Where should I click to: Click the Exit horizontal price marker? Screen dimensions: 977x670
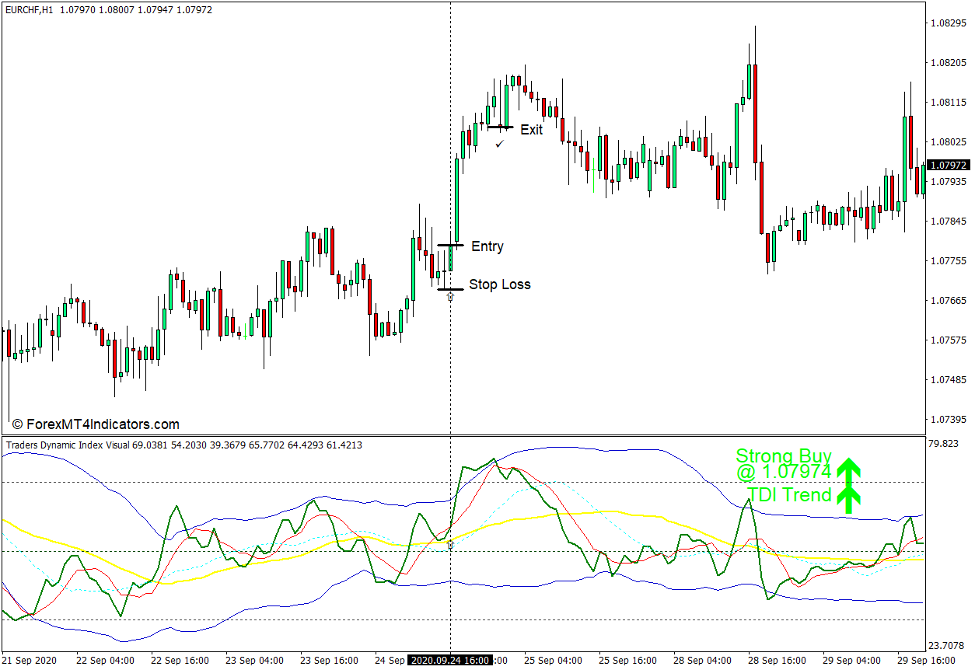(x=500, y=127)
